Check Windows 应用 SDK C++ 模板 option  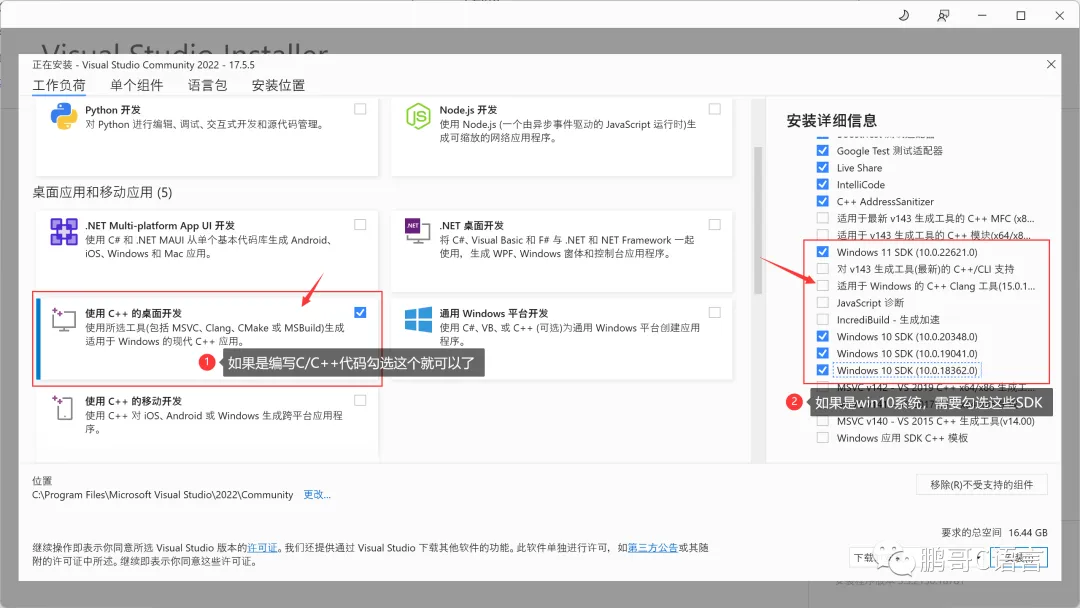[822, 437]
